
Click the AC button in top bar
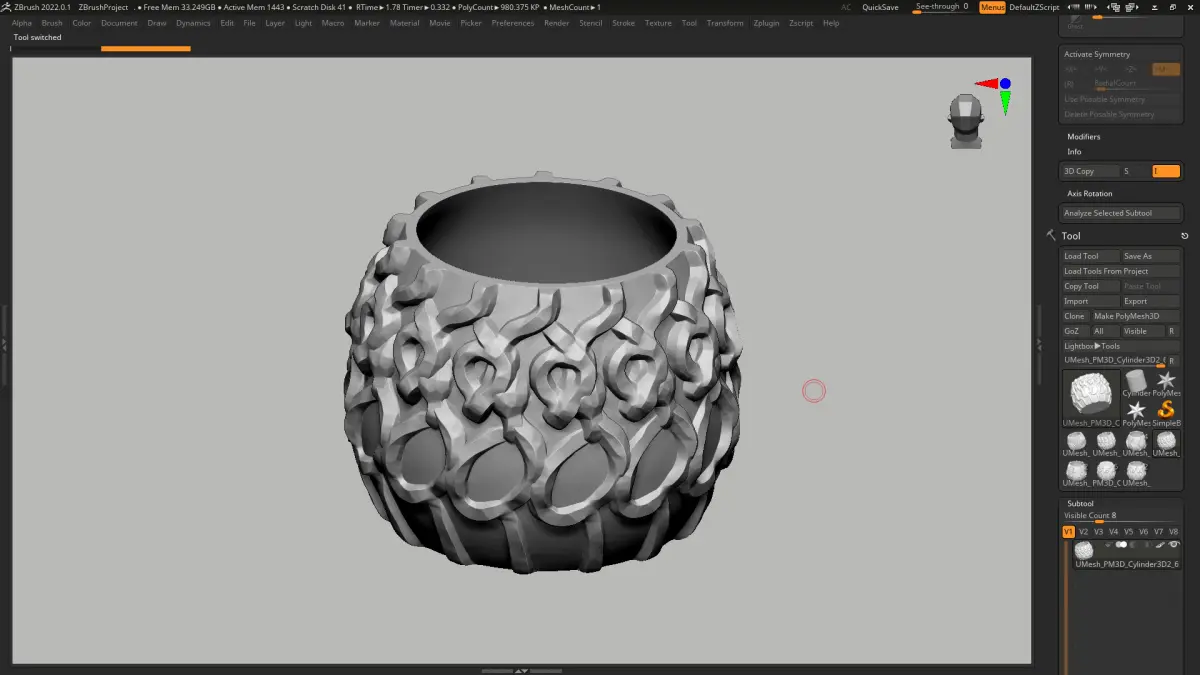tap(846, 7)
